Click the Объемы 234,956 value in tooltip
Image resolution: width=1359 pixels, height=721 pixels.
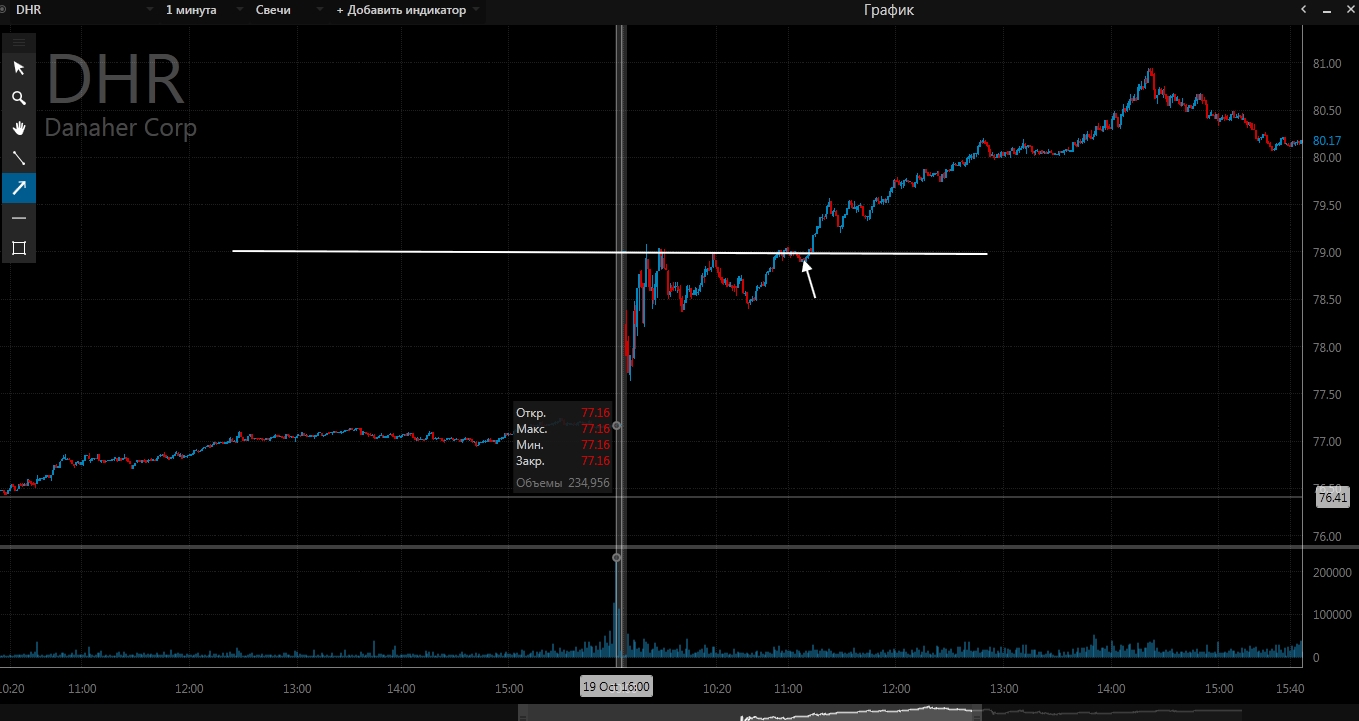(562, 483)
